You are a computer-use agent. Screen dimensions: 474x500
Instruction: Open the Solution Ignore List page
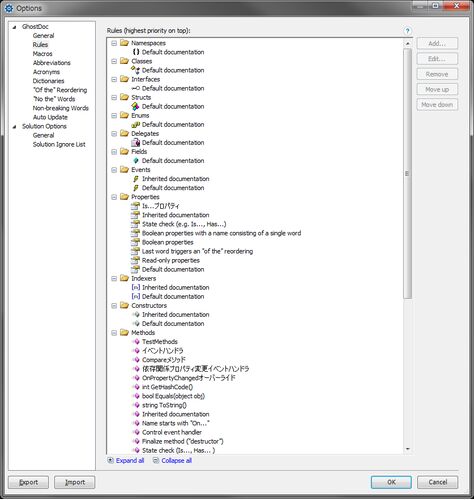pyautogui.click(x=59, y=144)
